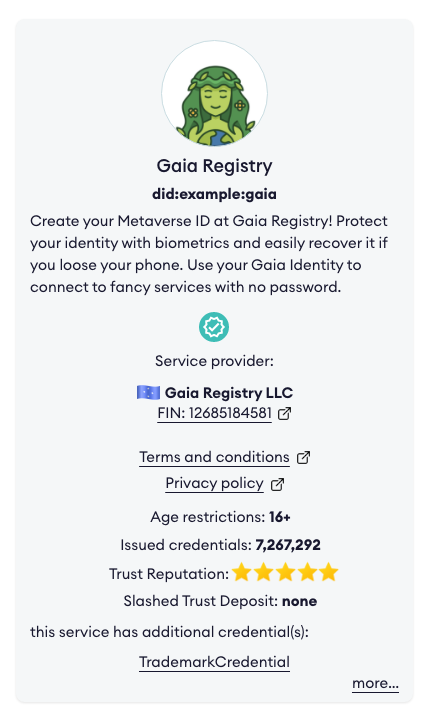The width and height of the screenshot is (428, 719).
Task: Click the 16+ age restriction value
Action: point(280,517)
